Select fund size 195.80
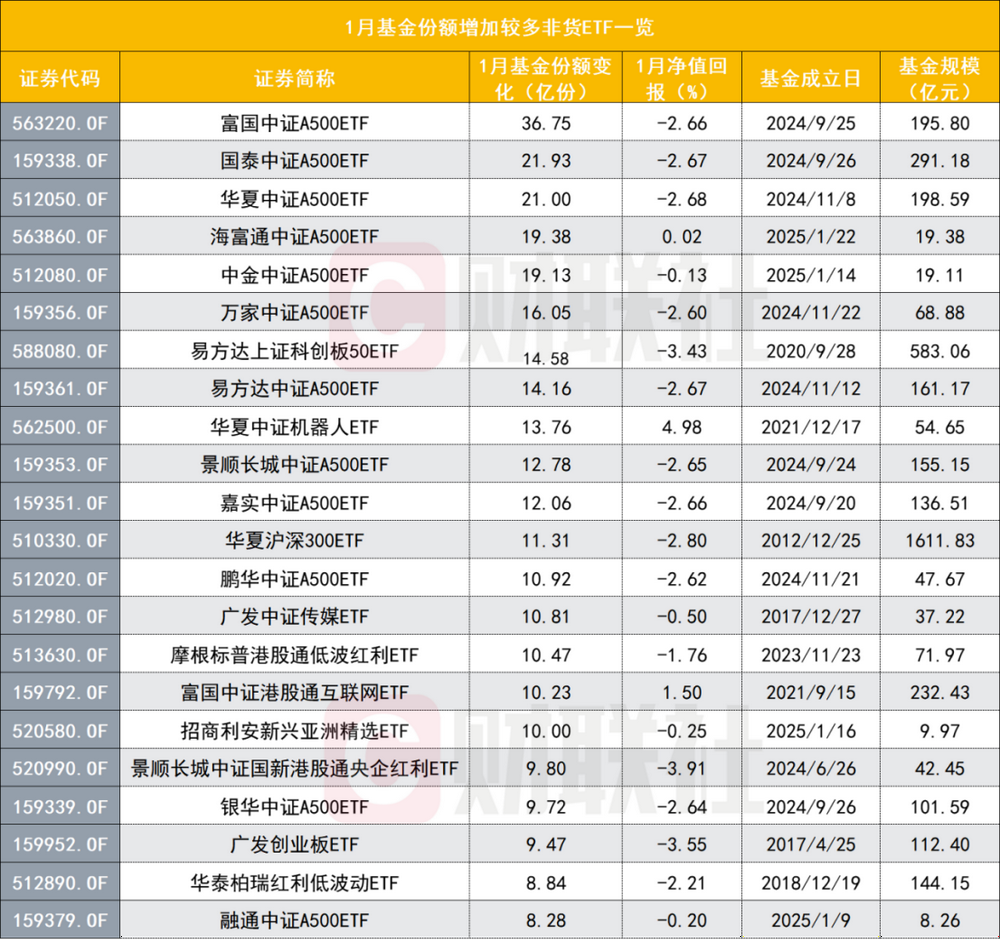This screenshot has width=1000, height=940. [x=940, y=123]
